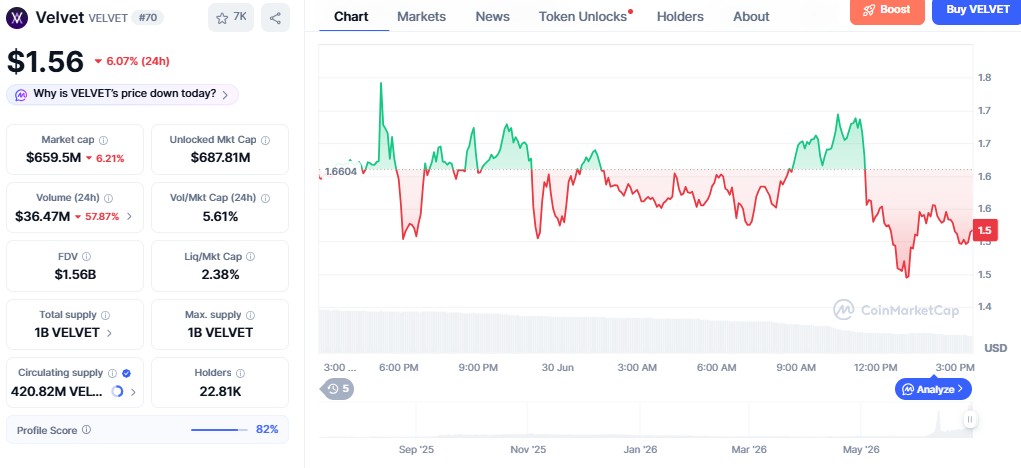
Task: Click the 5.61% Vol/Mkt Cap value
Action: coord(220,216)
